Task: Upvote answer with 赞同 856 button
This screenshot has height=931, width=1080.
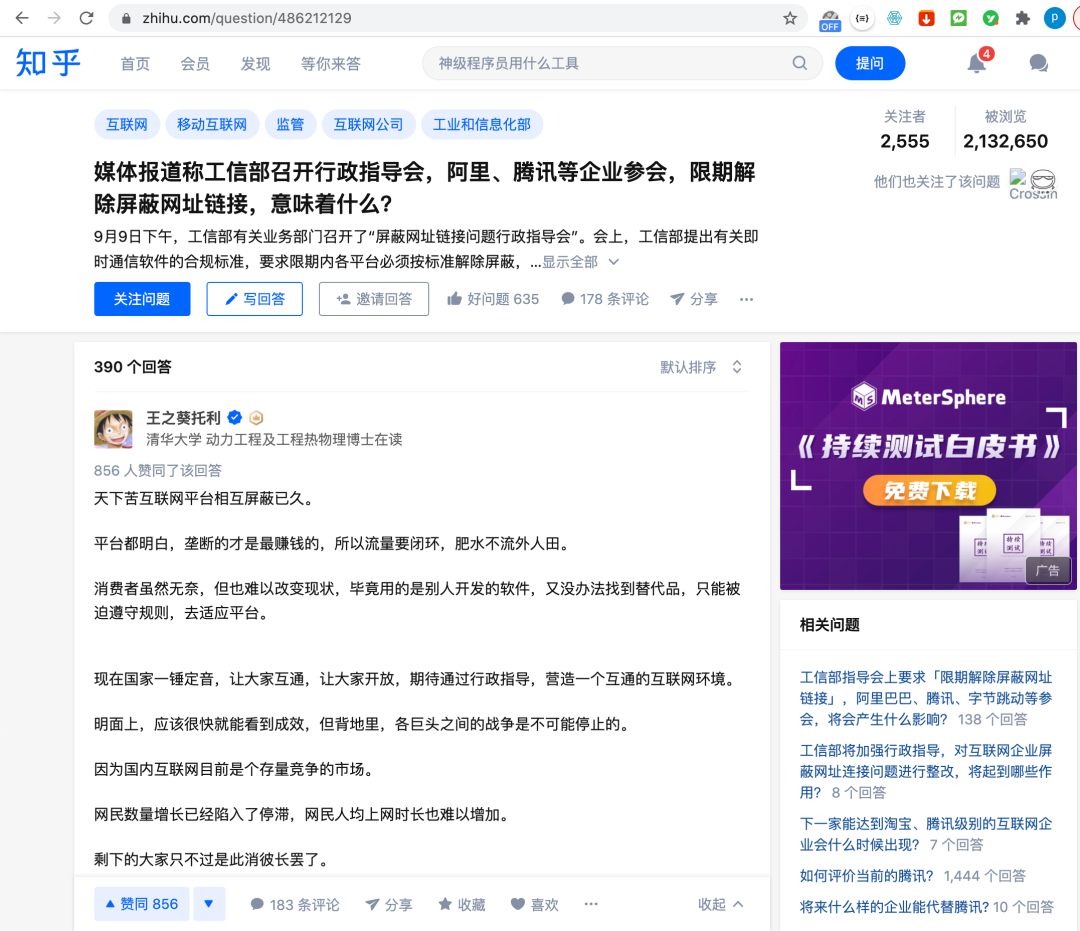Action: pos(142,904)
